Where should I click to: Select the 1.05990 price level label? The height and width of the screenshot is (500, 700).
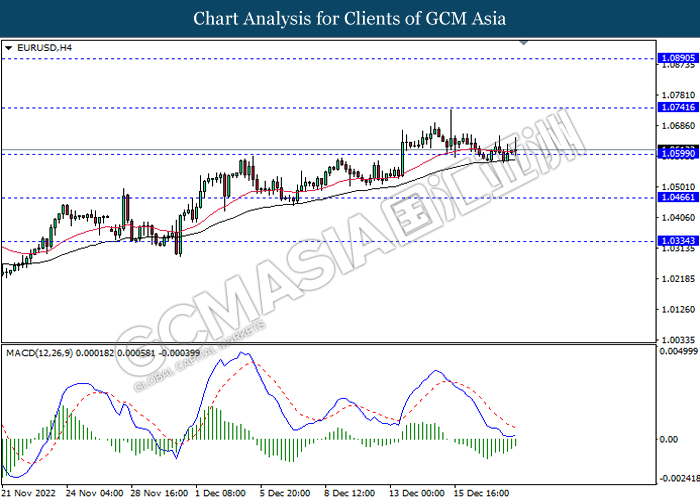click(x=678, y=154)
